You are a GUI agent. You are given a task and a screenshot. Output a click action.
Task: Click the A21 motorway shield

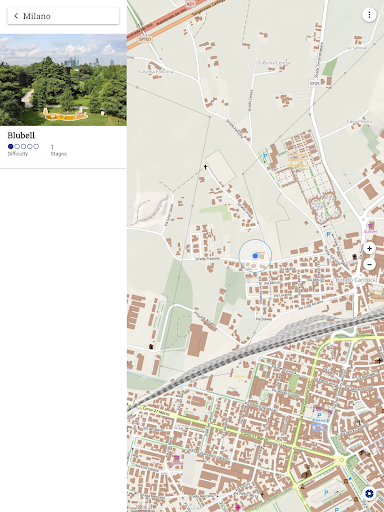pos(190,4)
